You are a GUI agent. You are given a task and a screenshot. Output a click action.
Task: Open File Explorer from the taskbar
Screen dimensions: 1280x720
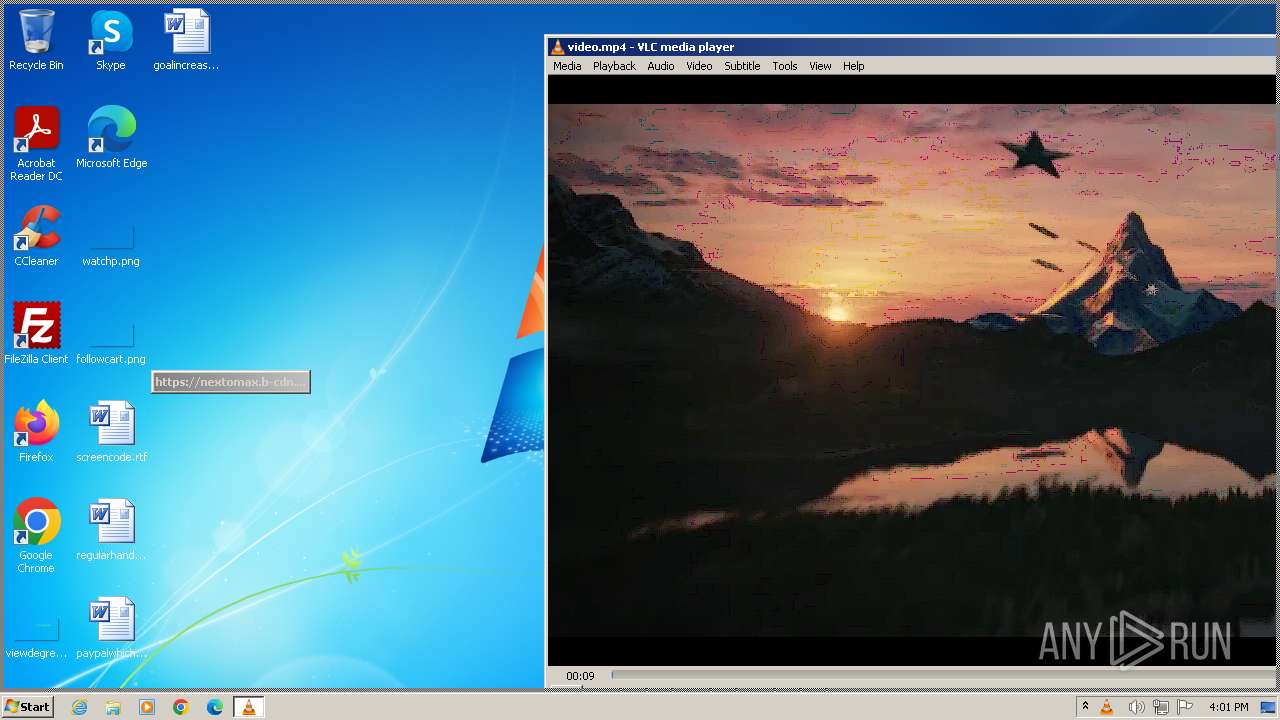point(113,707)
